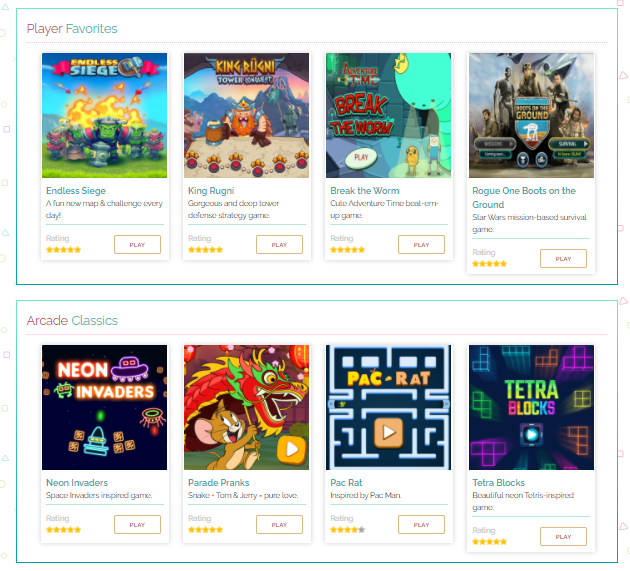Image resolution: width=630 pixels, height=571 pixels.
Task: Open the Endless Siege title link
Action: click(76, 190)
